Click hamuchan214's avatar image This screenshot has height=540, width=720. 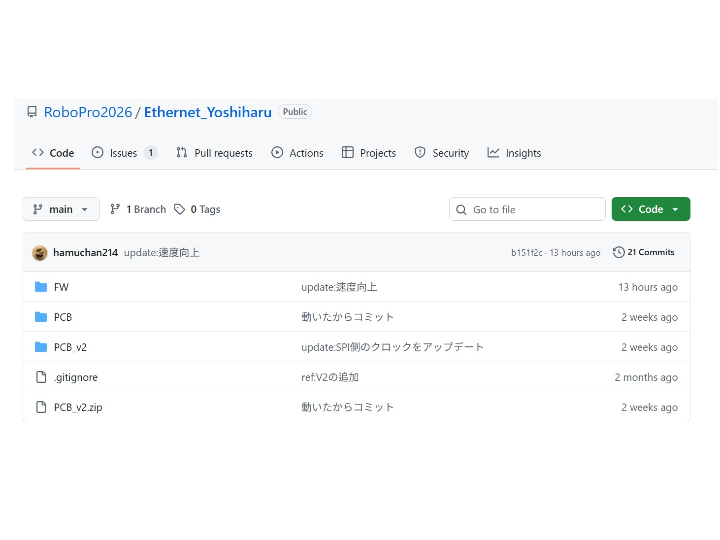(40, 253)
